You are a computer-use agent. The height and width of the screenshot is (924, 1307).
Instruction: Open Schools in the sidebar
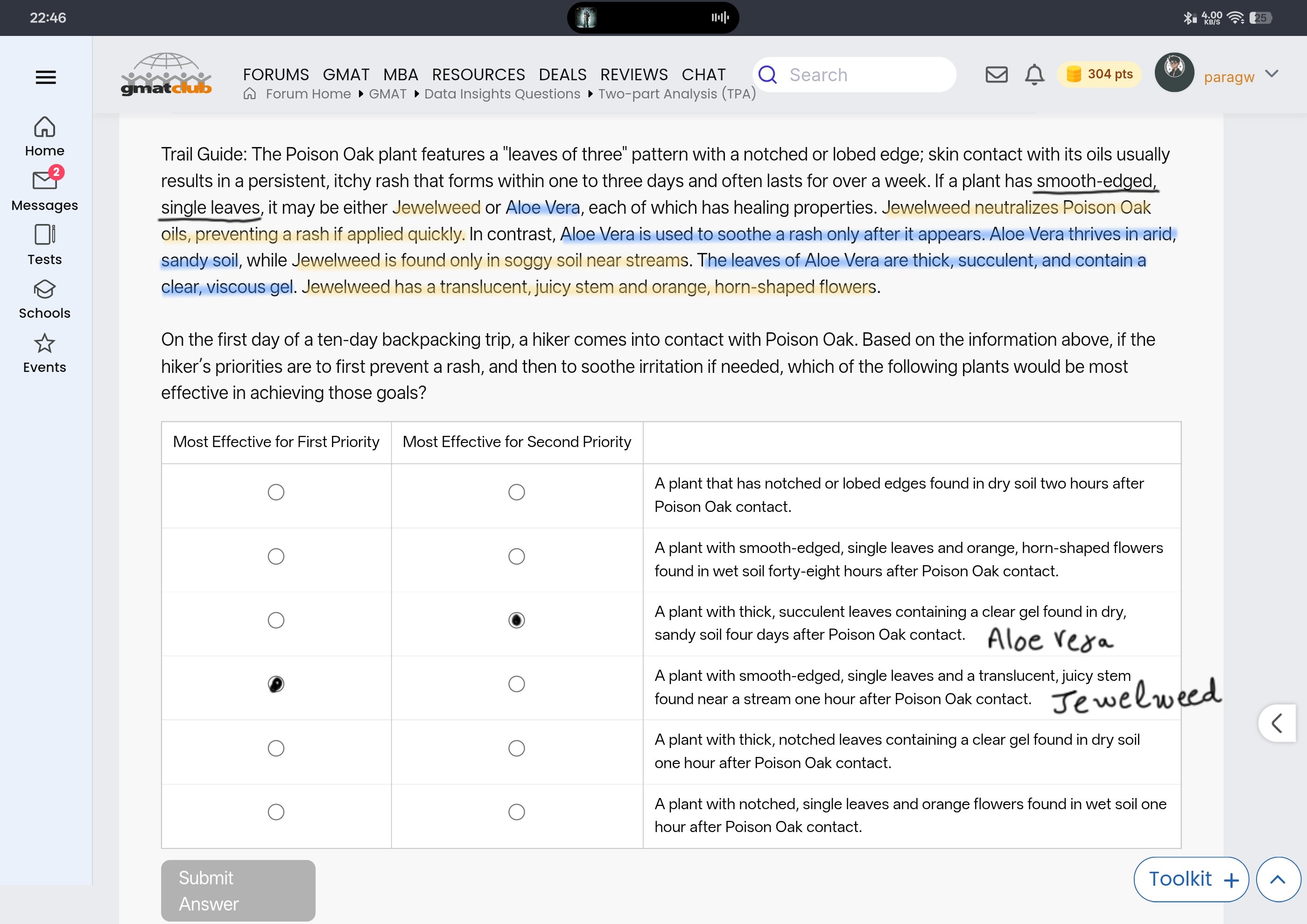[x=44, y=299]
